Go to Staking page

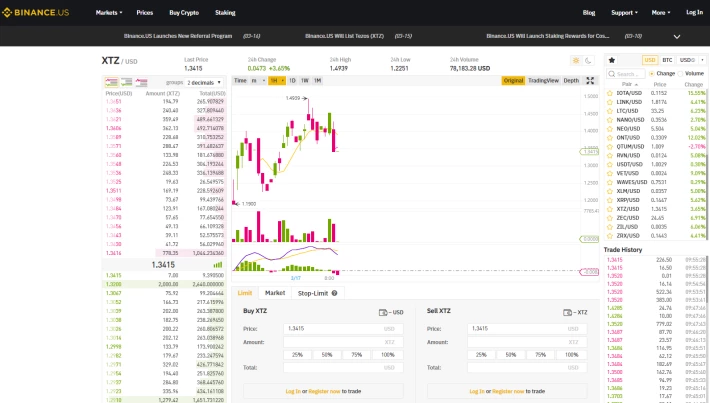click(225, 13)
